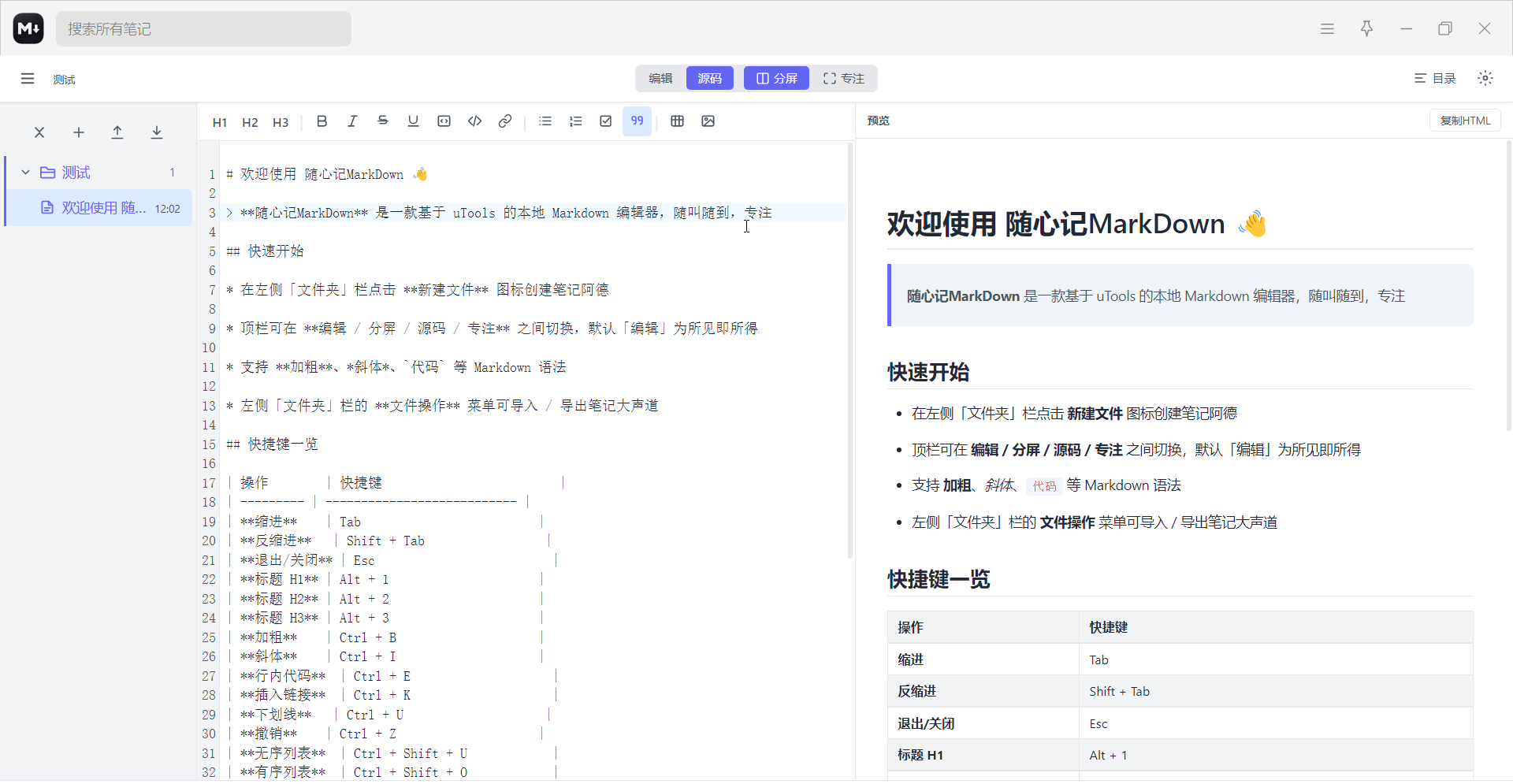Open the 目录 outline panel
Image resolution: width=1513 pixels, height=784 pixels.
[1435, 78]
